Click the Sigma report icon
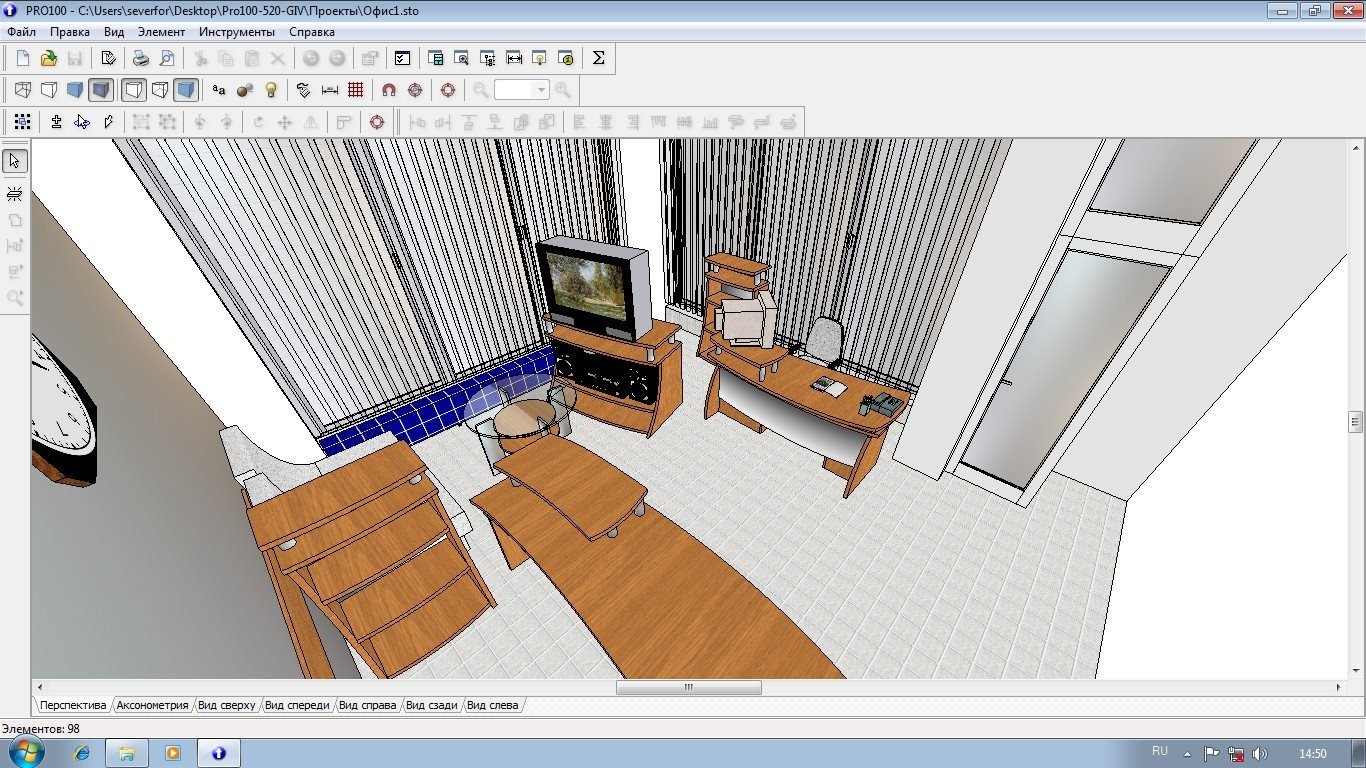This screenshot has height=768, width=1366. tap(598, 58)
